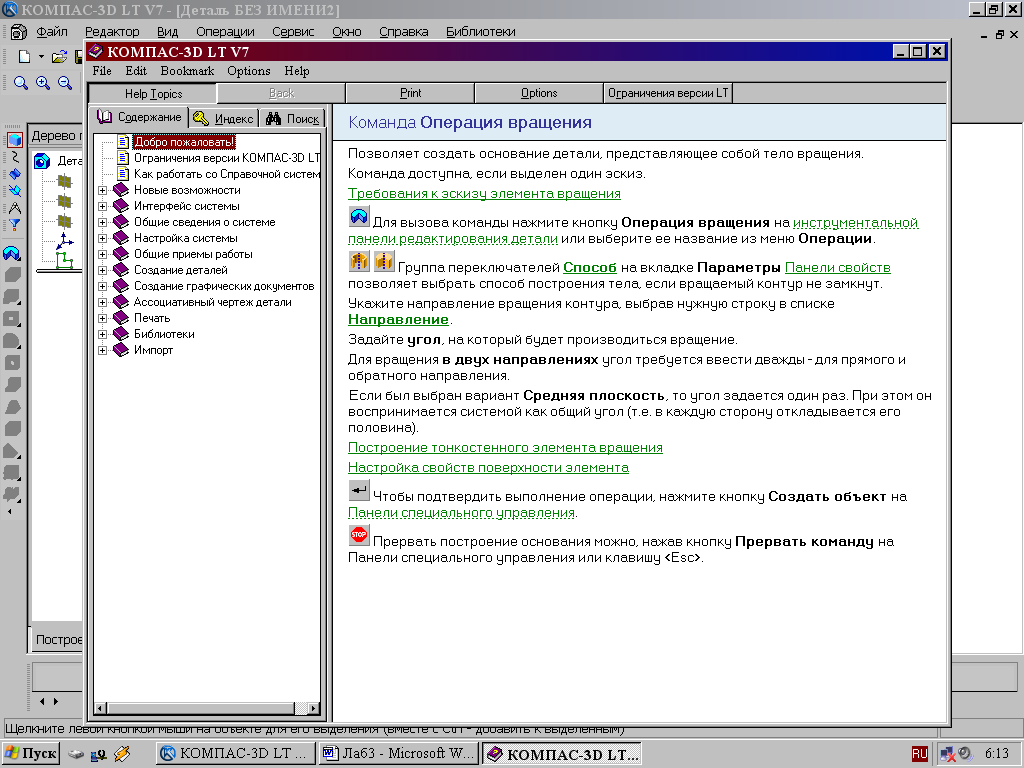
Task: Expand the Настройка системы book
Action: coord(103,238)
